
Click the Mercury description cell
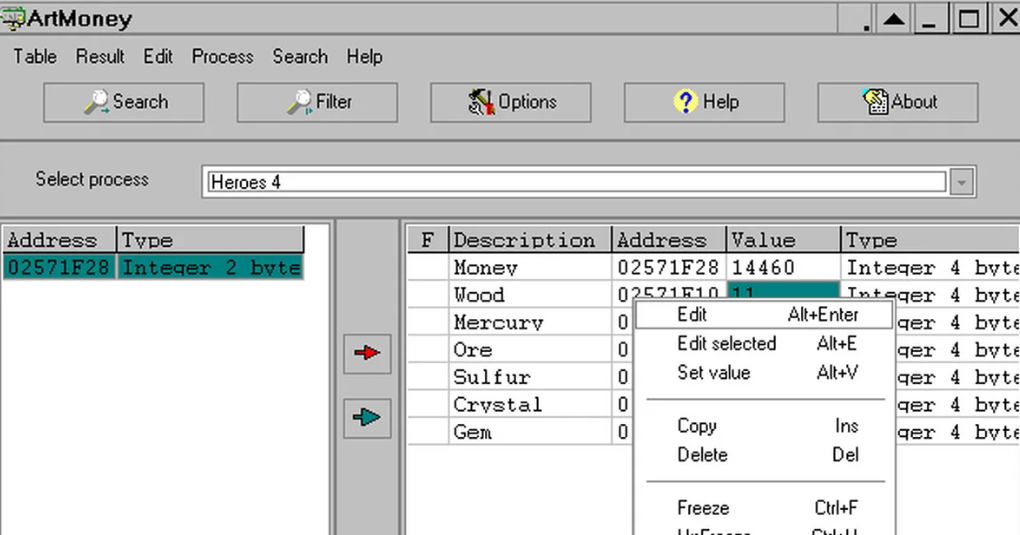pyautogui.click(x=530, y=322)
